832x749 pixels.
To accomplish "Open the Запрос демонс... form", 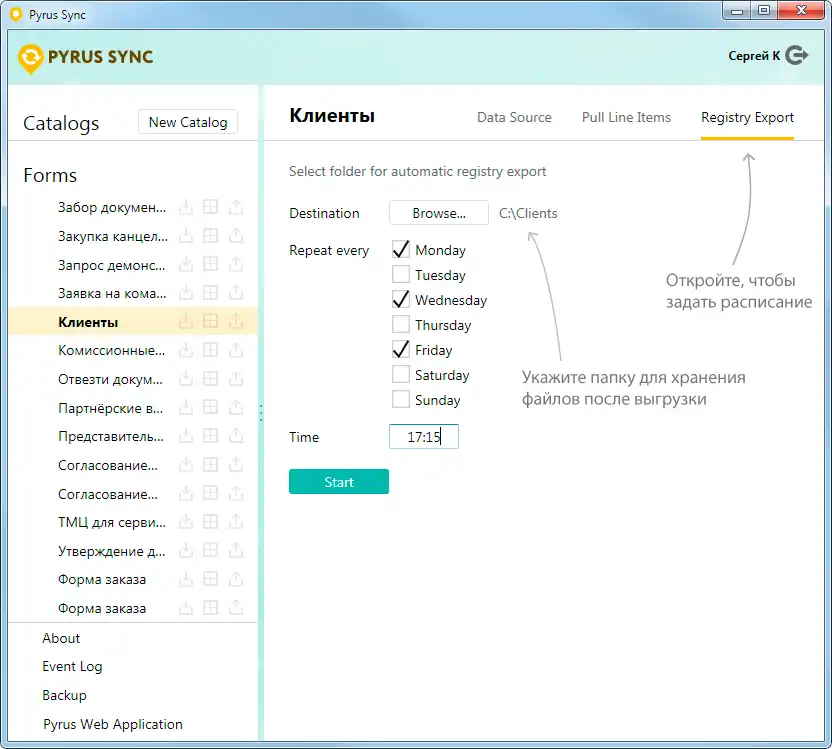I will [111, 265].
